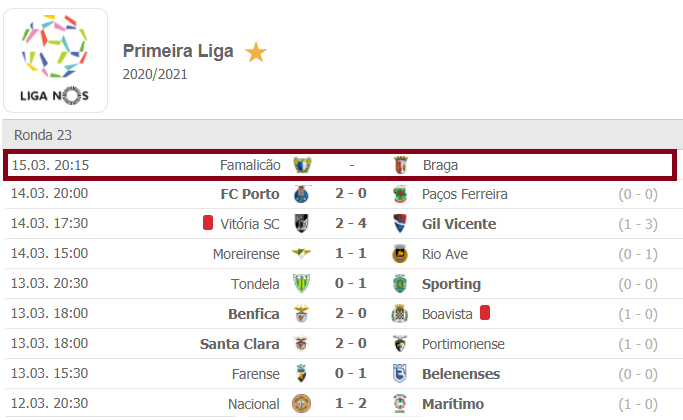Screen dimensions: 683x420
Task: Click the Paços Ferreira club crest
Action: click(402, 194)
